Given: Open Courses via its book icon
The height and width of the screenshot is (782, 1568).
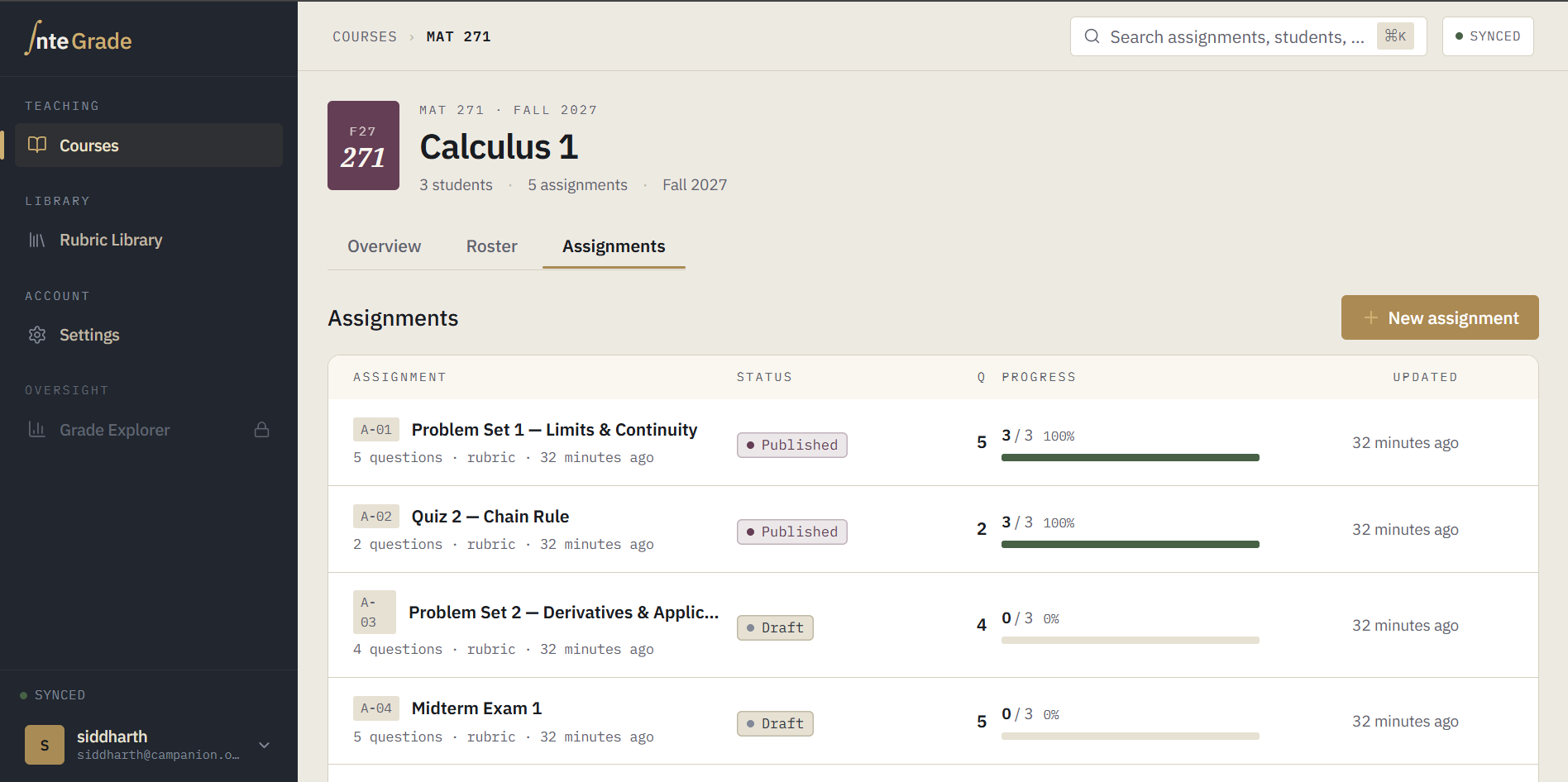Looking at the screenshot, I should coord(37,145).
